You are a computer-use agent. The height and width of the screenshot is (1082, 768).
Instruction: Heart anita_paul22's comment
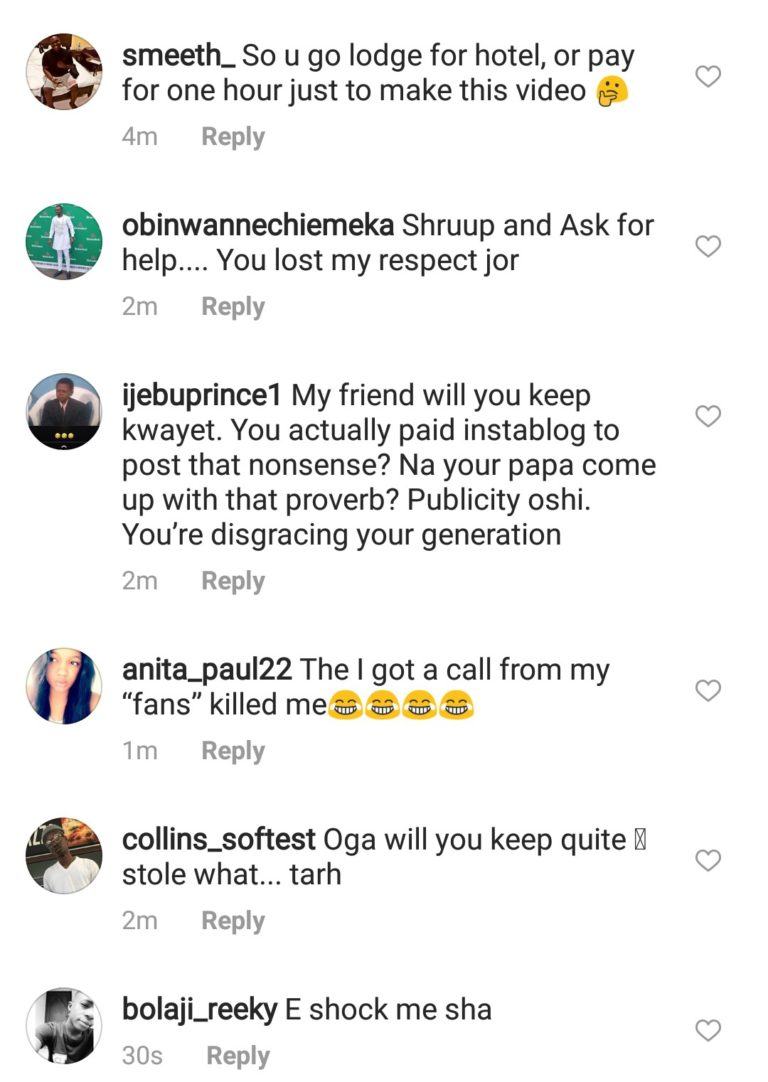(708, 690)
